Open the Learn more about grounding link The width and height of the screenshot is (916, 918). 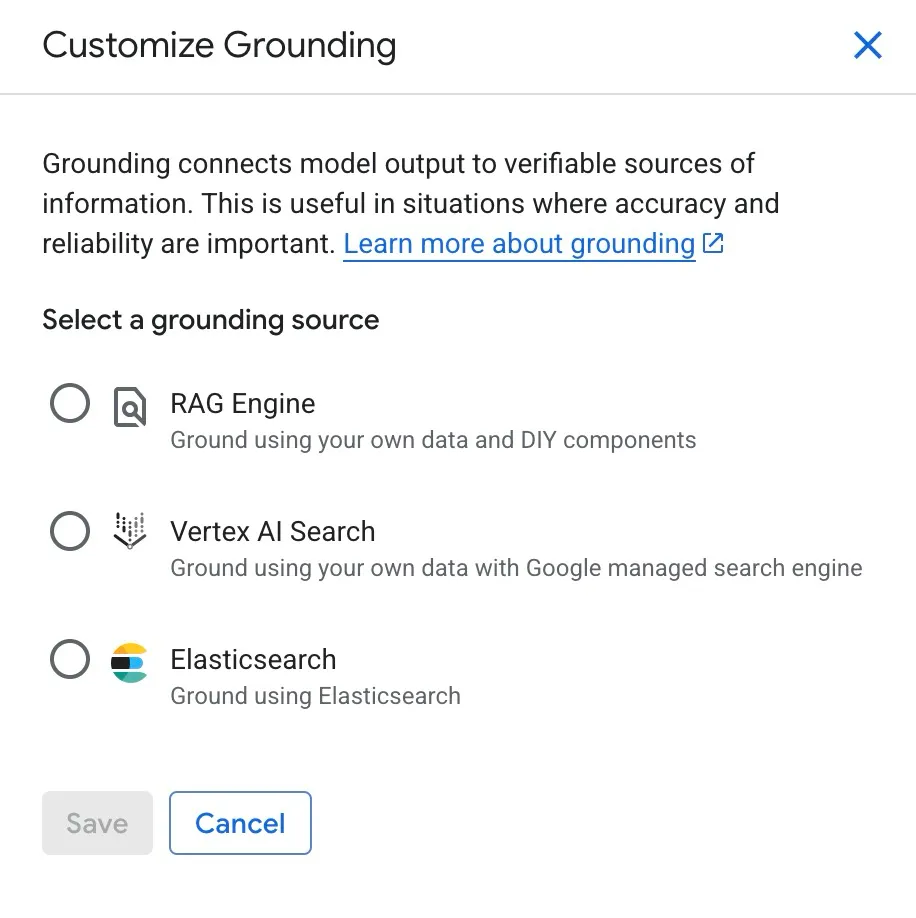520,243
